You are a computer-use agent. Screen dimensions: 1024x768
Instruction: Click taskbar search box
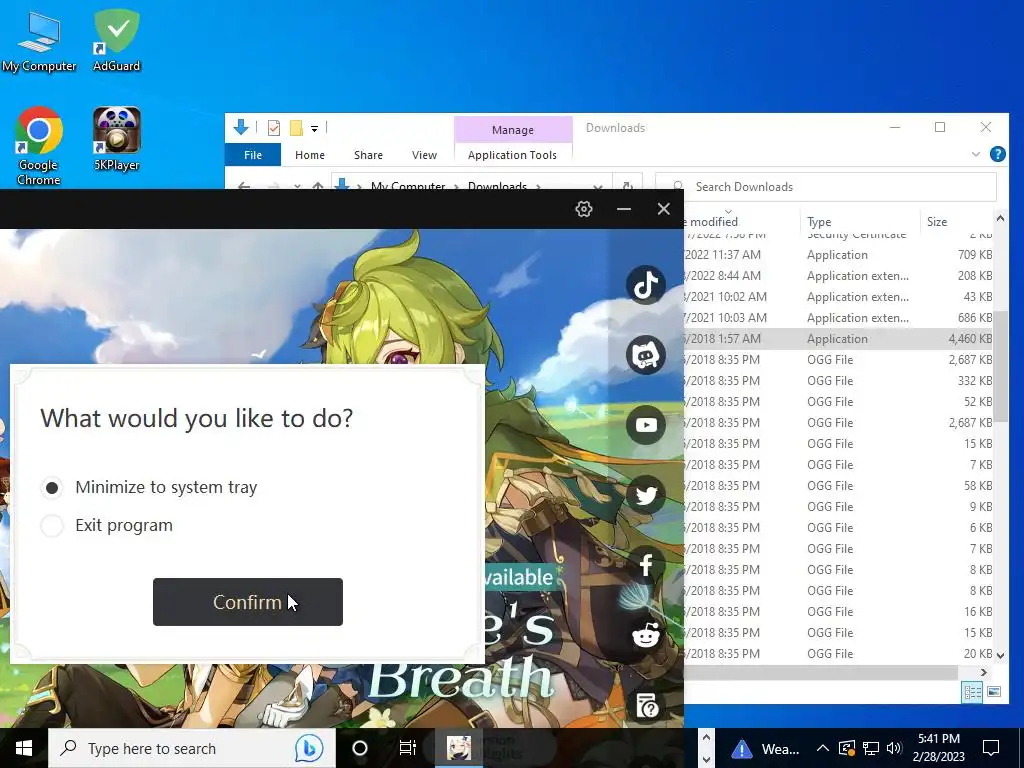tap(192, 748)
